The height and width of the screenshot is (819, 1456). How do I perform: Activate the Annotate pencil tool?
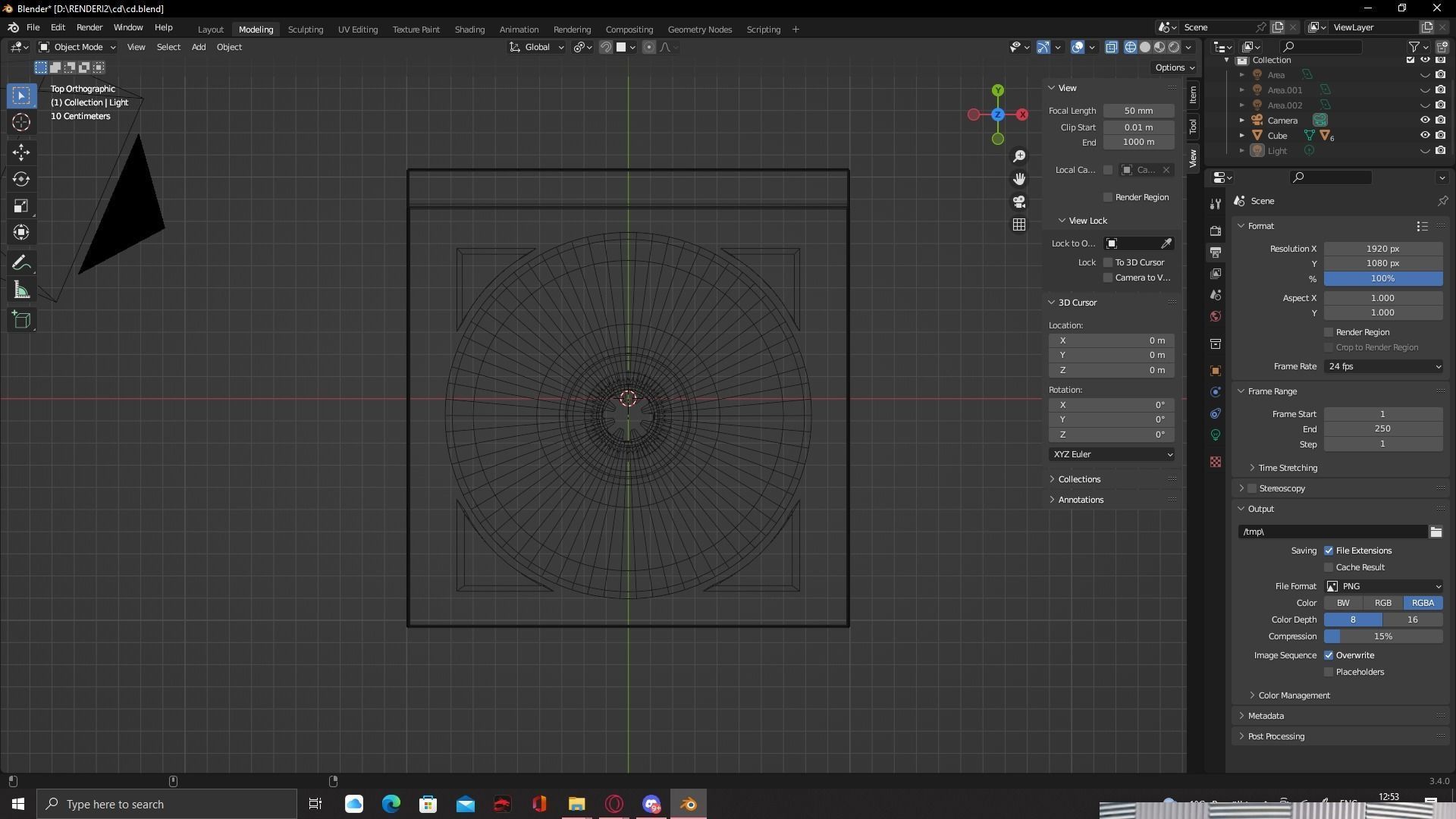(21, 263)
